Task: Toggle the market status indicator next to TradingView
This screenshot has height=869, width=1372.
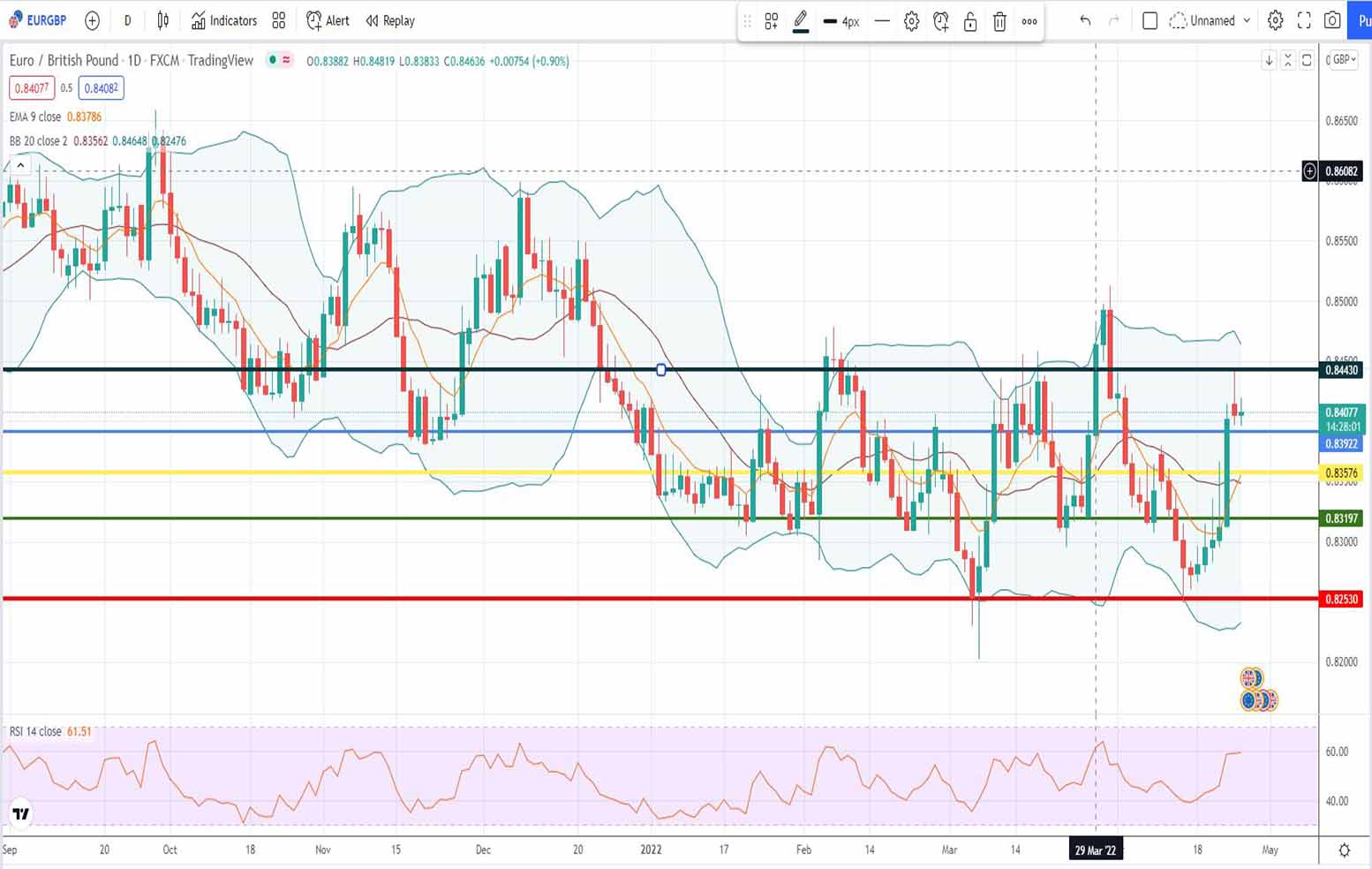Action: click(x=274, y=60)
